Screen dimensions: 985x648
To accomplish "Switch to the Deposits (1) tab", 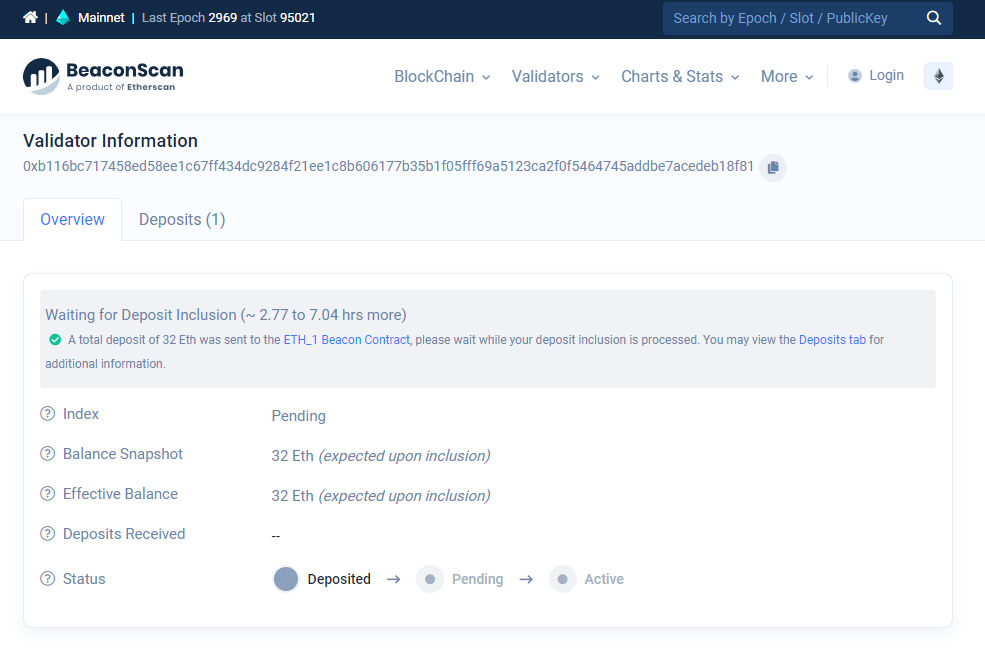I will (182, 220).
